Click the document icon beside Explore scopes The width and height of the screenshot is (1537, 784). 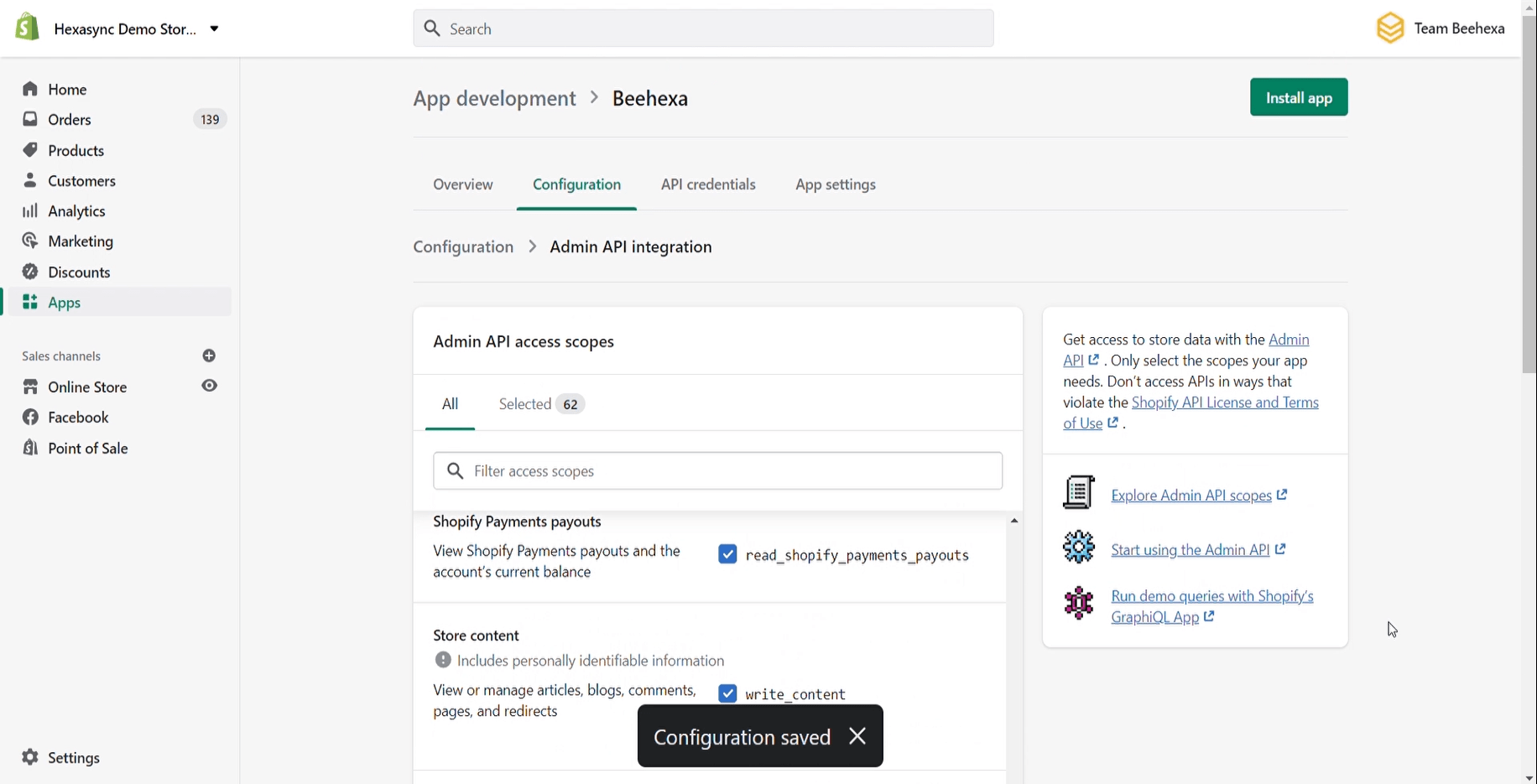tap(1079, 492)
